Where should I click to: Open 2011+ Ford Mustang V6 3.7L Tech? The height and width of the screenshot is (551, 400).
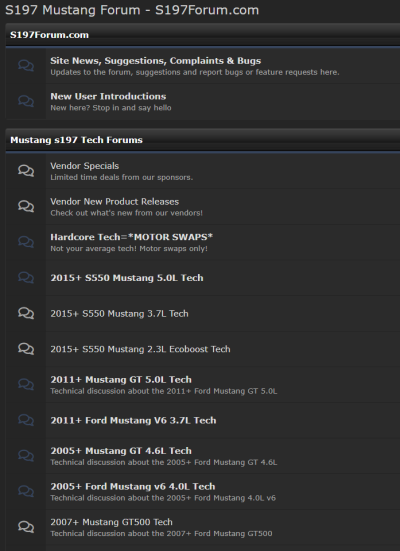click(x=133, y=421)
